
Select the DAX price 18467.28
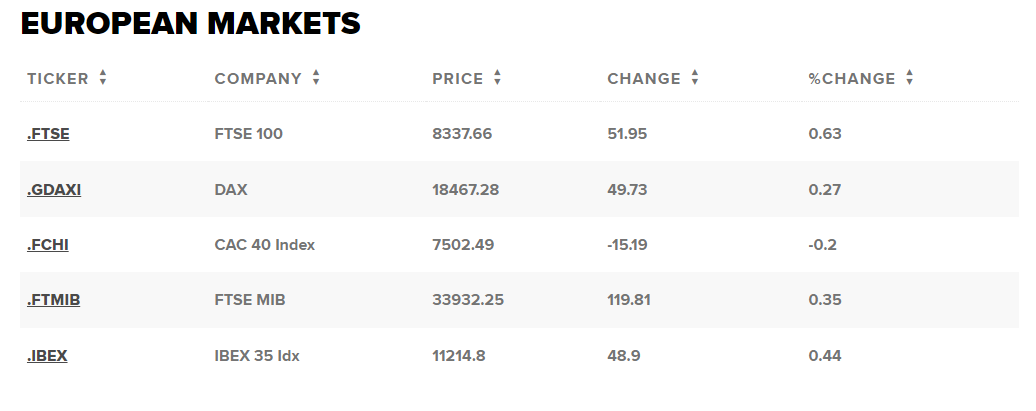[466, 190]
